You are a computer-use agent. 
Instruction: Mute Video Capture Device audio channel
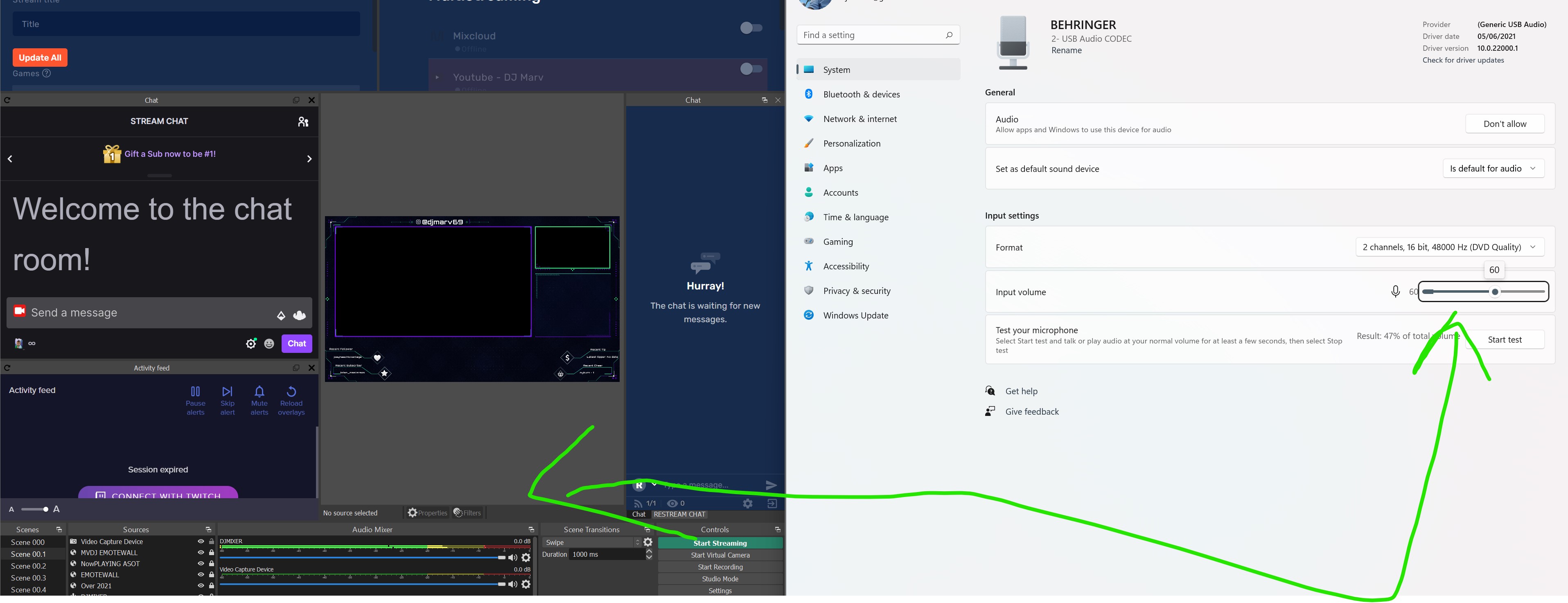tap(512, 584)
